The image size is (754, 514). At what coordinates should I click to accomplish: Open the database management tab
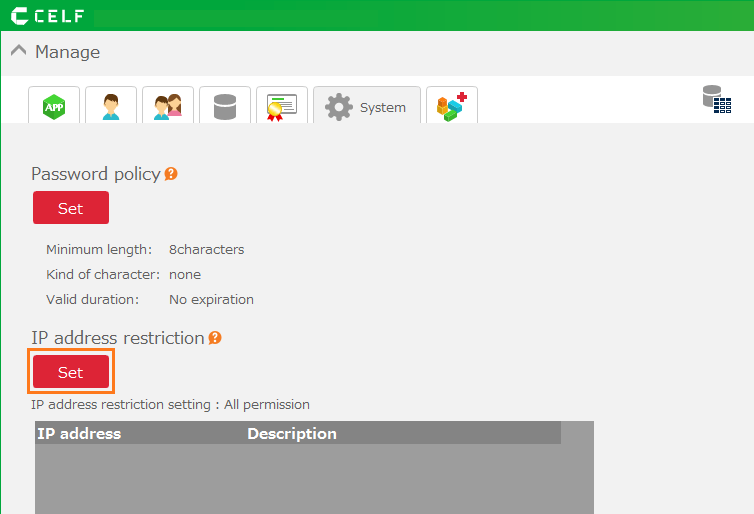point(225,106)
